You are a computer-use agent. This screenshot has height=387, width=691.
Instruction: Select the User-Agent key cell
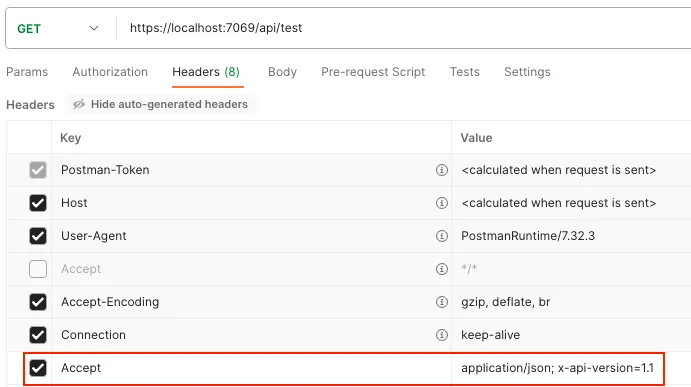point(251,236)
